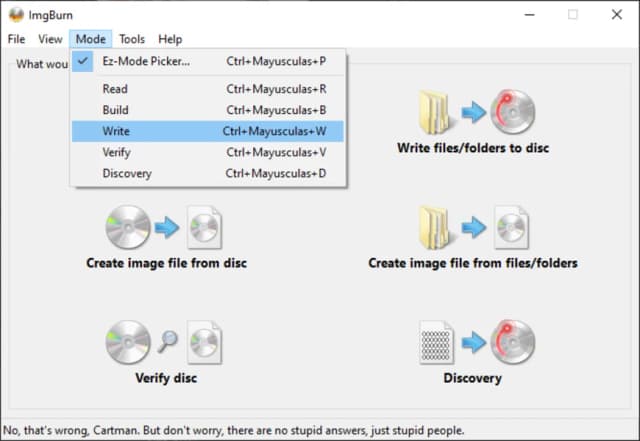
Task: Click Verify disc label
Action: click(x=166, y=378)
